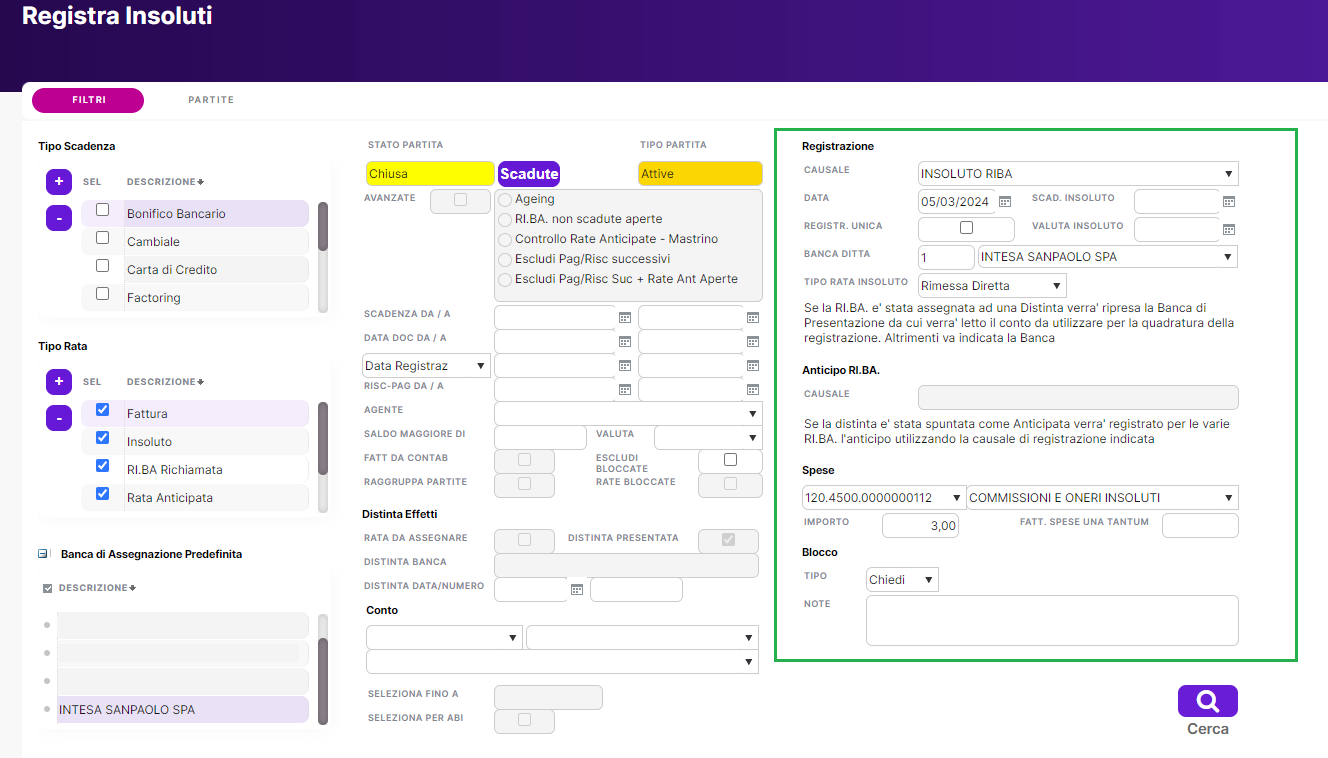Open calendar for first Risc-Pag date
1328x758 pixels.
(x=625, y=390)
